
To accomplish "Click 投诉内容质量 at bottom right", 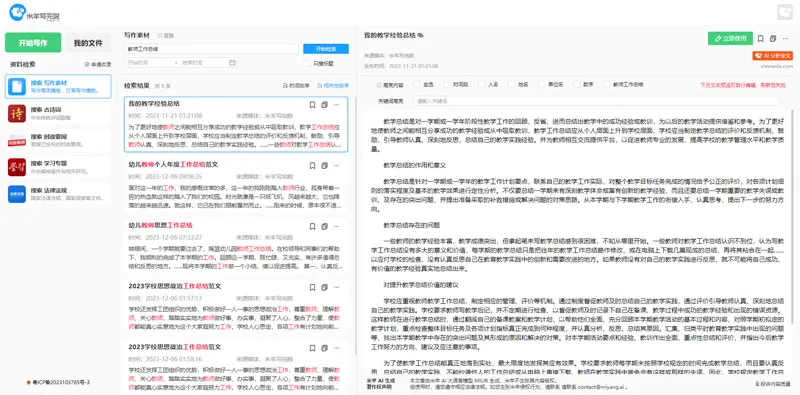I will pyautogui.click(x=773, y=383).
